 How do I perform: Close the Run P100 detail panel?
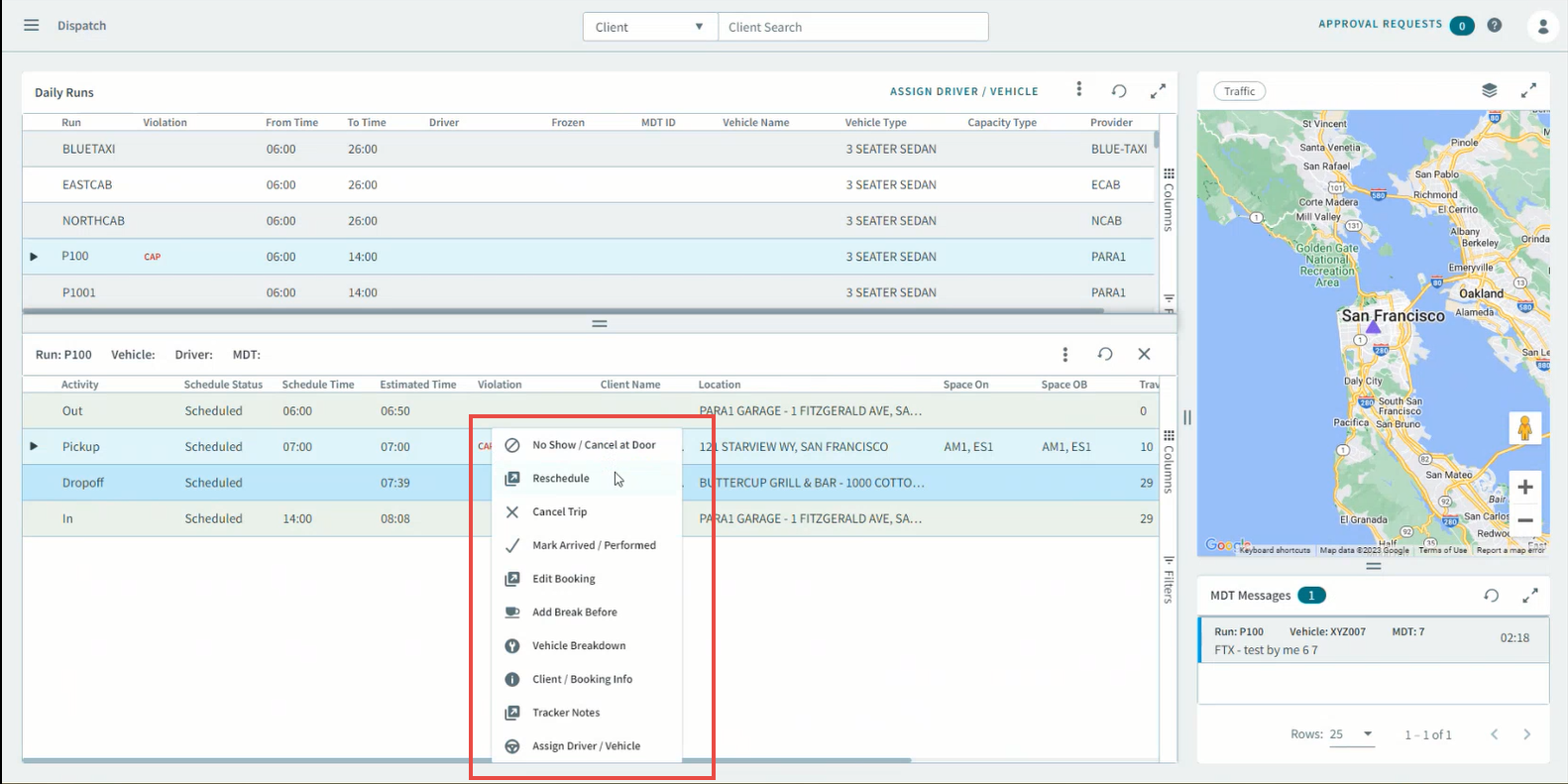[1144, 354]
